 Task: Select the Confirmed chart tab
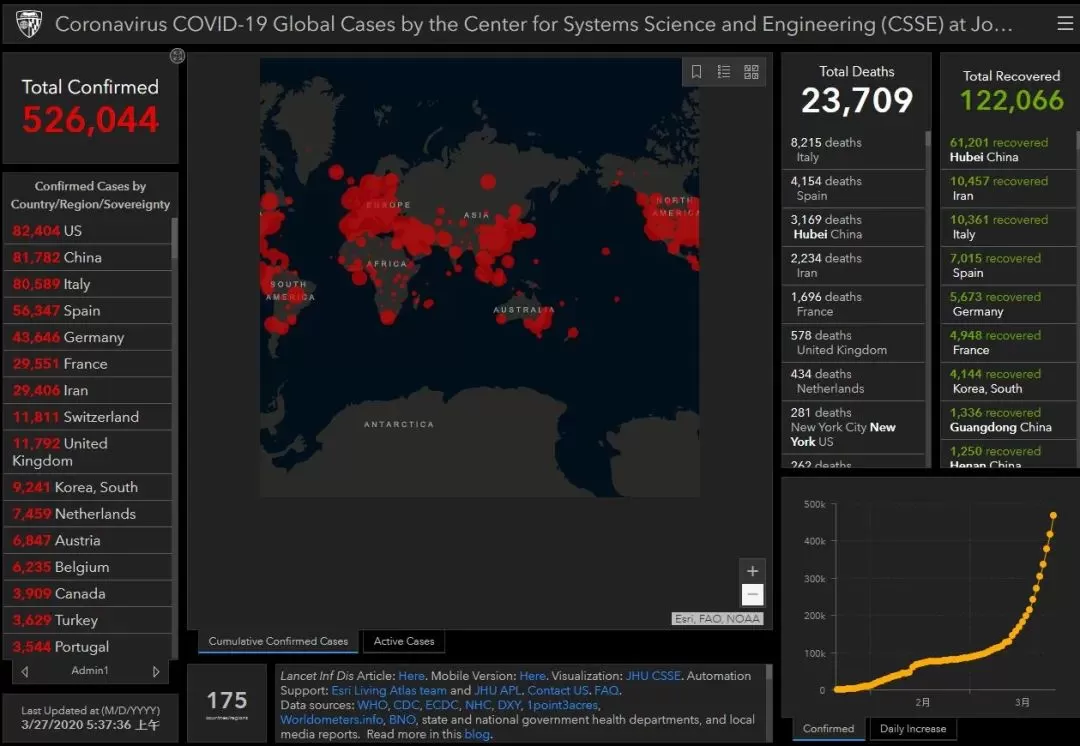coord(828,729)
